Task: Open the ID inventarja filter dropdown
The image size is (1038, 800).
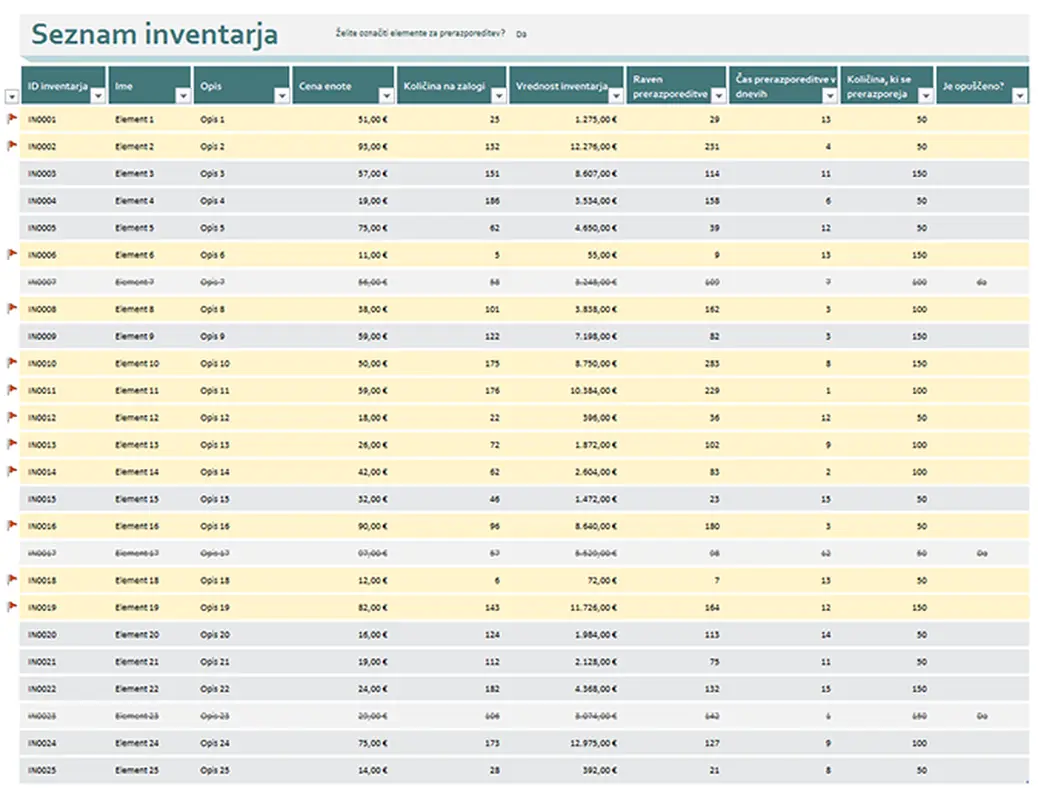Action: pos(98,96)
